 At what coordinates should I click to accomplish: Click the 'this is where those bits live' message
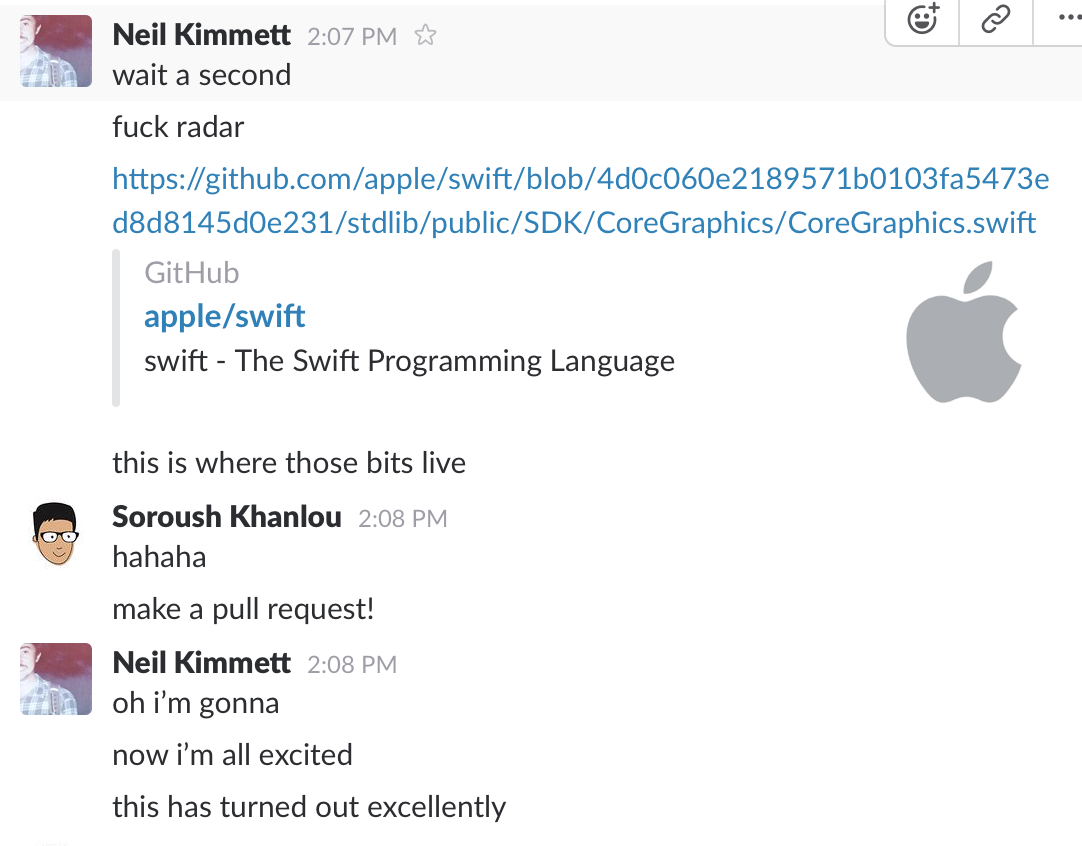289,463
